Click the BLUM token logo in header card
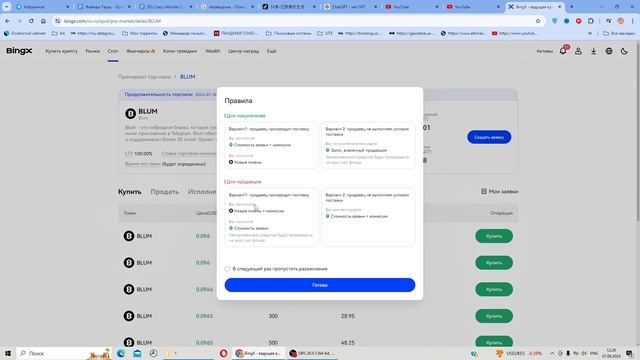 [x=130, y=113]
